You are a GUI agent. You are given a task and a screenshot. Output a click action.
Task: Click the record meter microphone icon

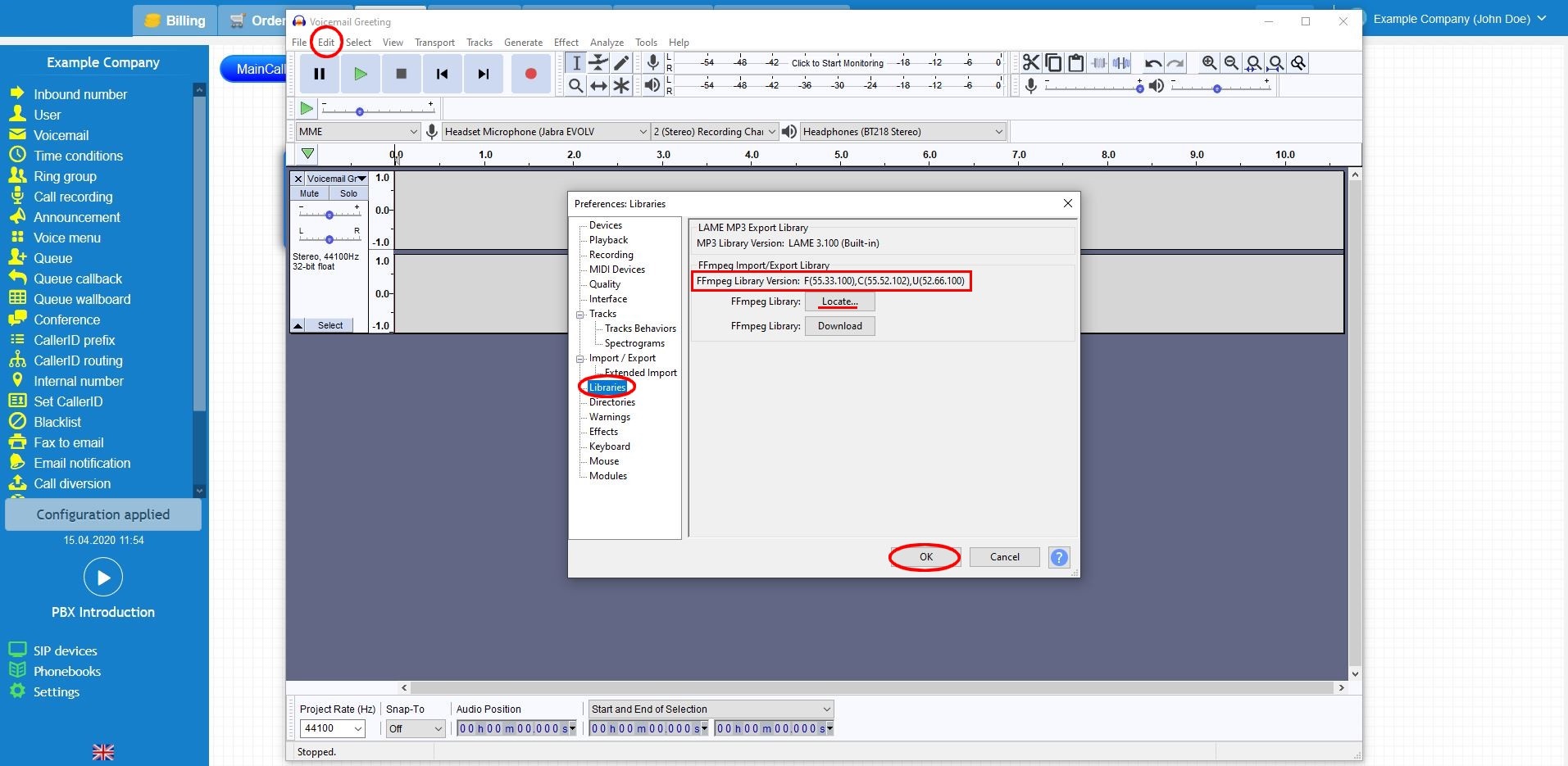pos(652,63)
